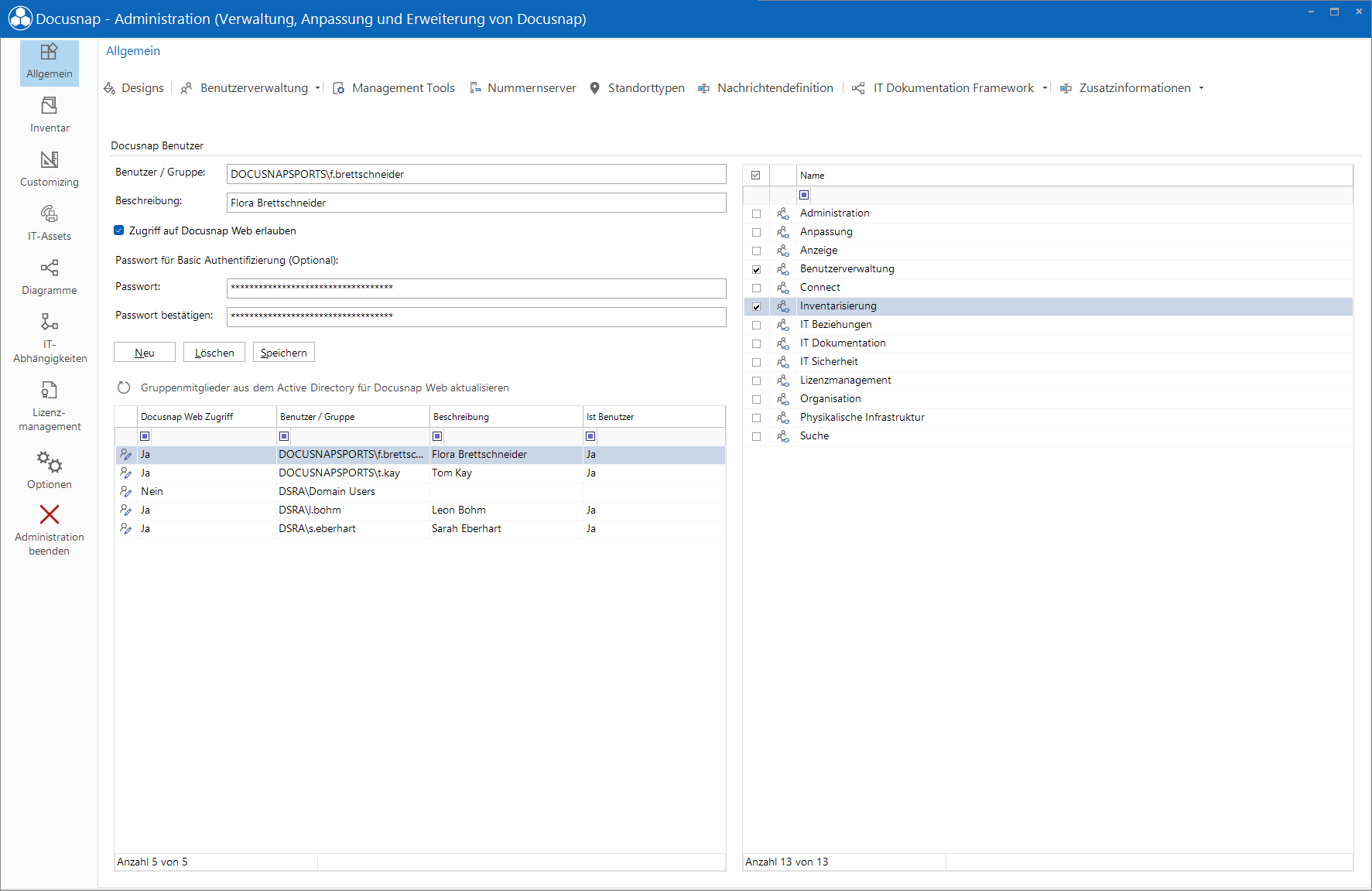Open IT-Abhängigkeiten in sidebar
The width and height of the screenshot is (1372, 891).
click(x=50, y=338)
